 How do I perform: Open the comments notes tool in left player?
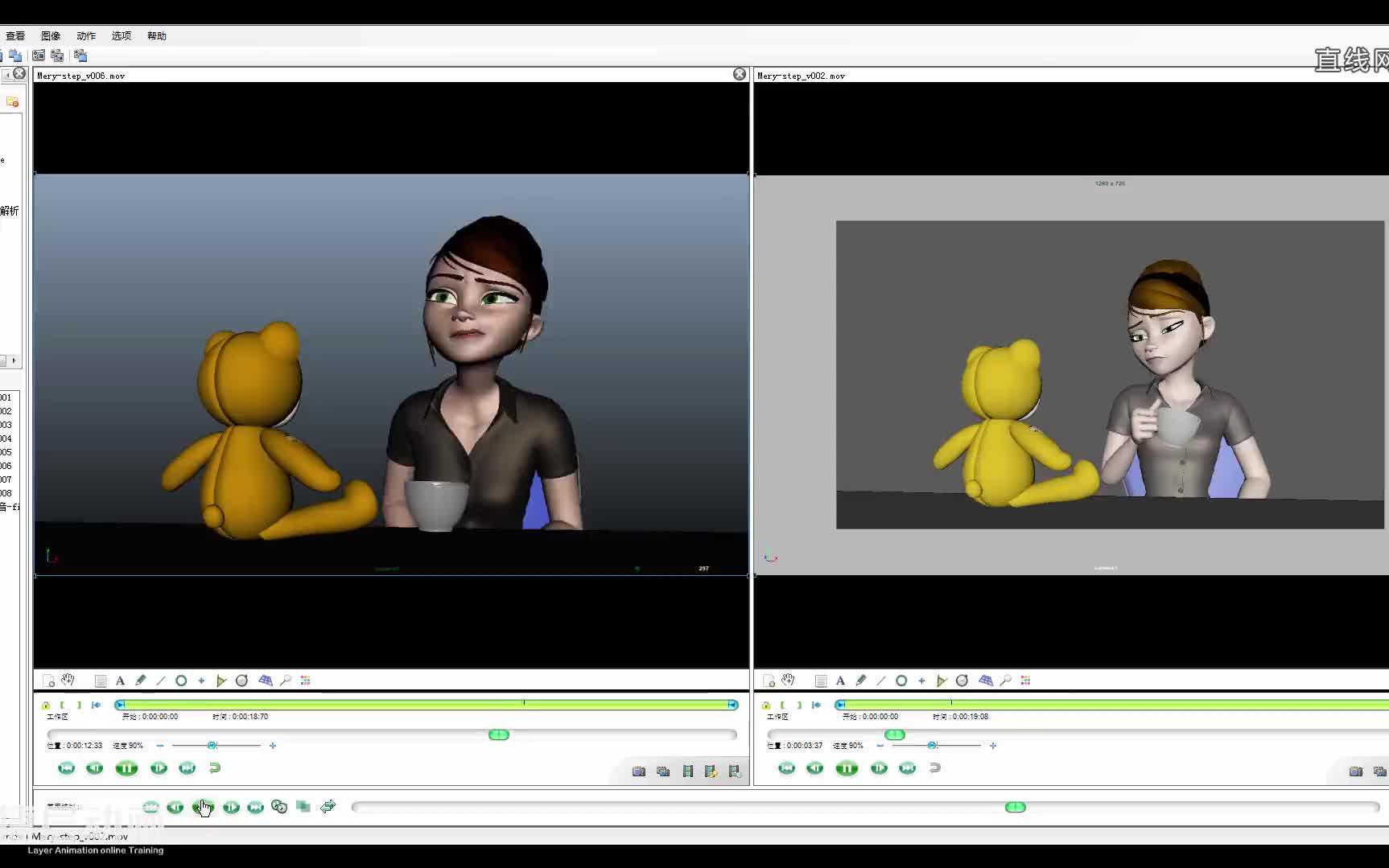[x=101, y=681]
